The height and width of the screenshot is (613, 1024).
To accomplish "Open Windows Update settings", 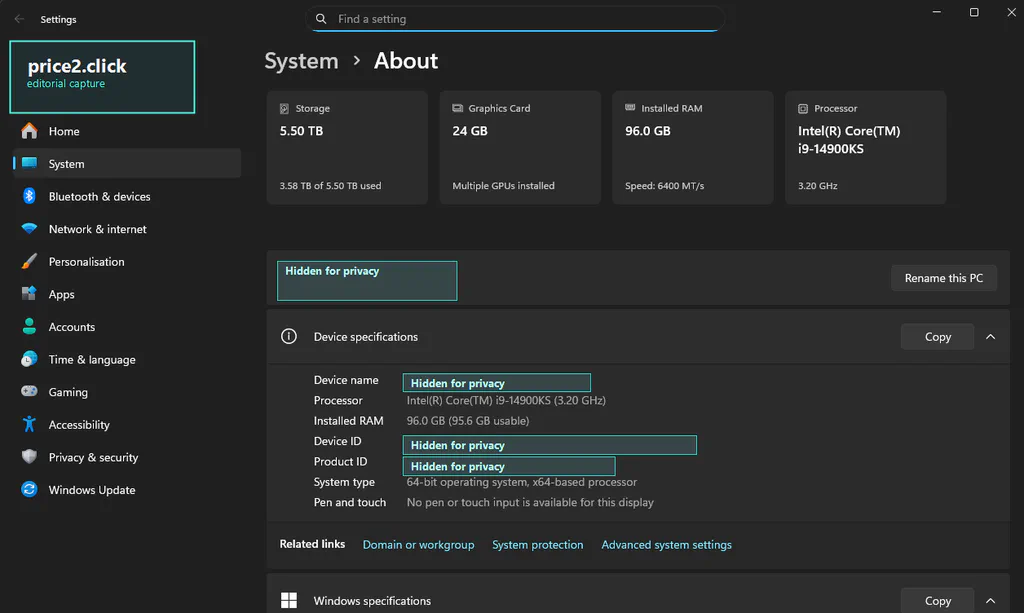I will pyautogui.click(x=127, y=490).
